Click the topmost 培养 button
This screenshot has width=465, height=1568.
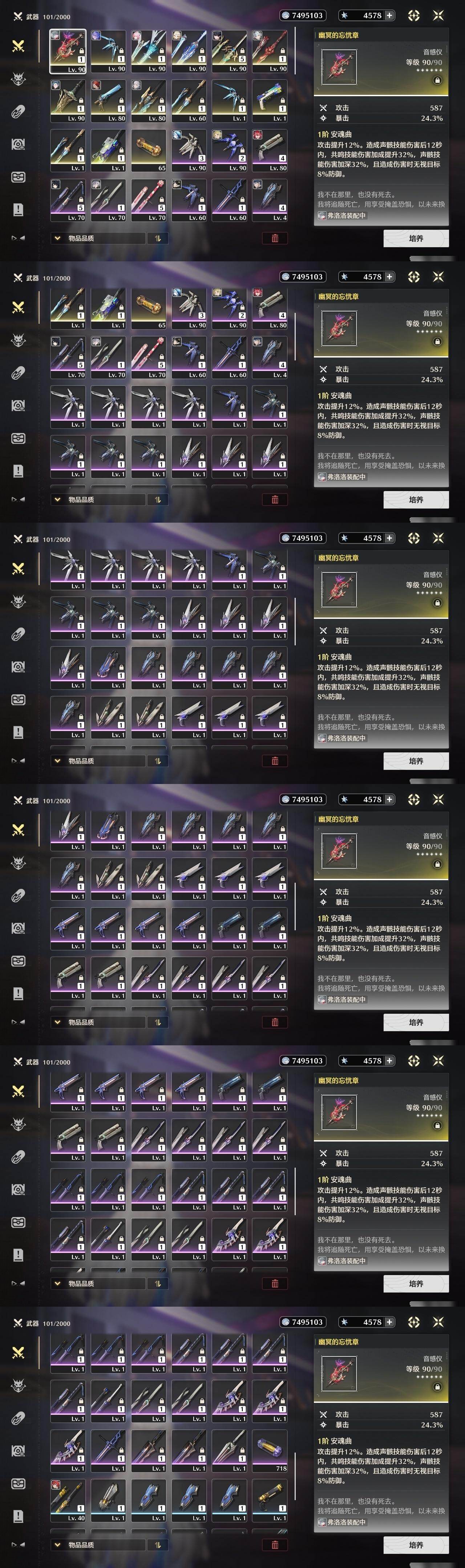pyautogui.click(x=416, y=238)
